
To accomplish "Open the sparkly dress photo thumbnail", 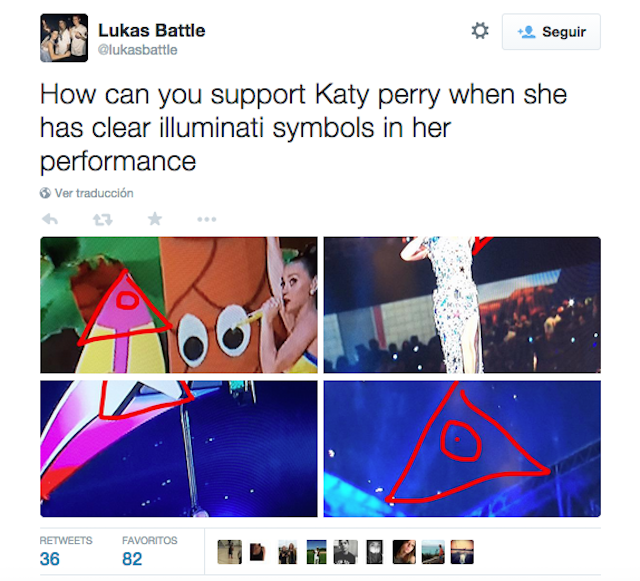I will 462,305.
